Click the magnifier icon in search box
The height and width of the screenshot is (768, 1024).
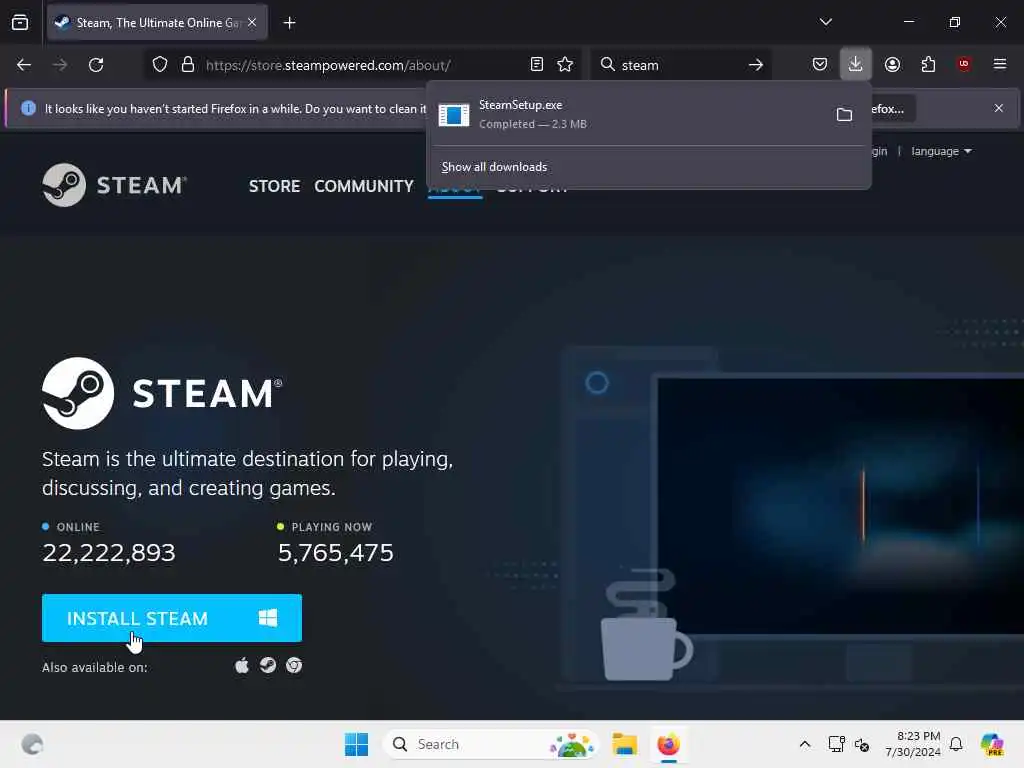tap(607, 64)
